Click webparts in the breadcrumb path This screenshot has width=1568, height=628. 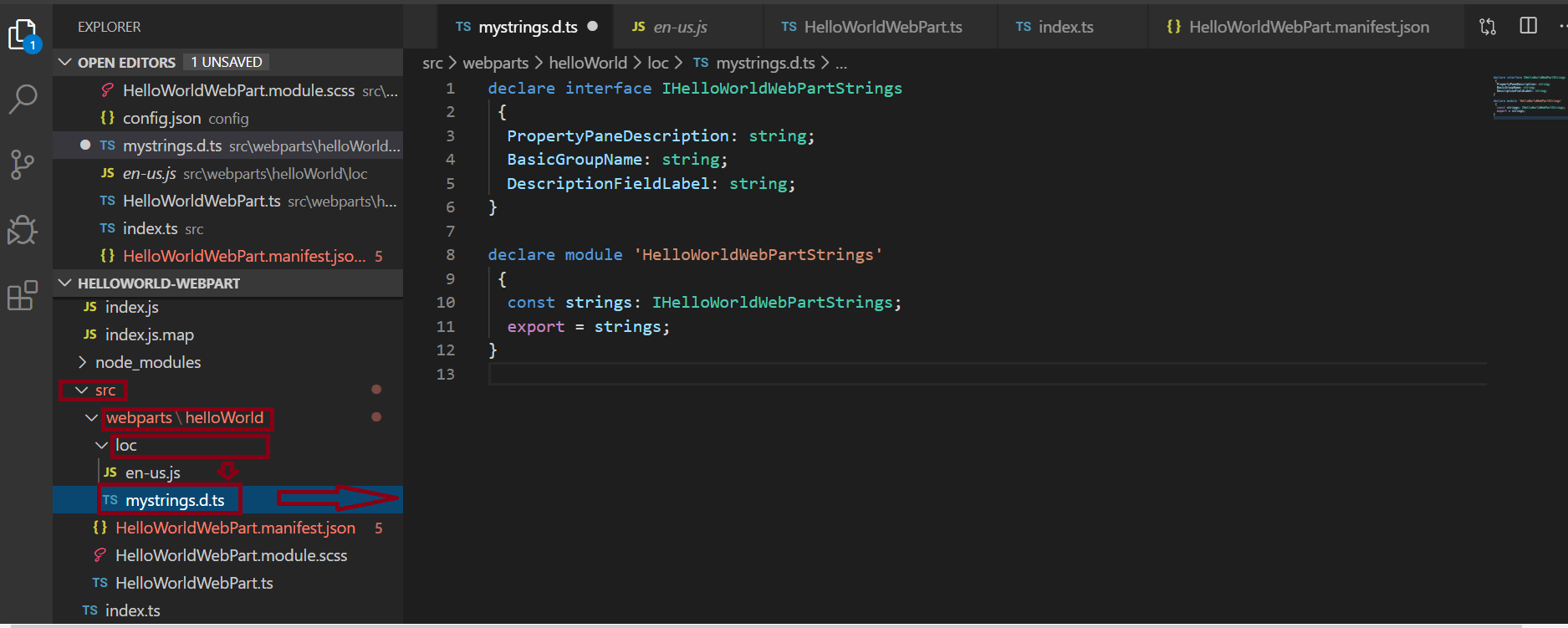point(496,63)
